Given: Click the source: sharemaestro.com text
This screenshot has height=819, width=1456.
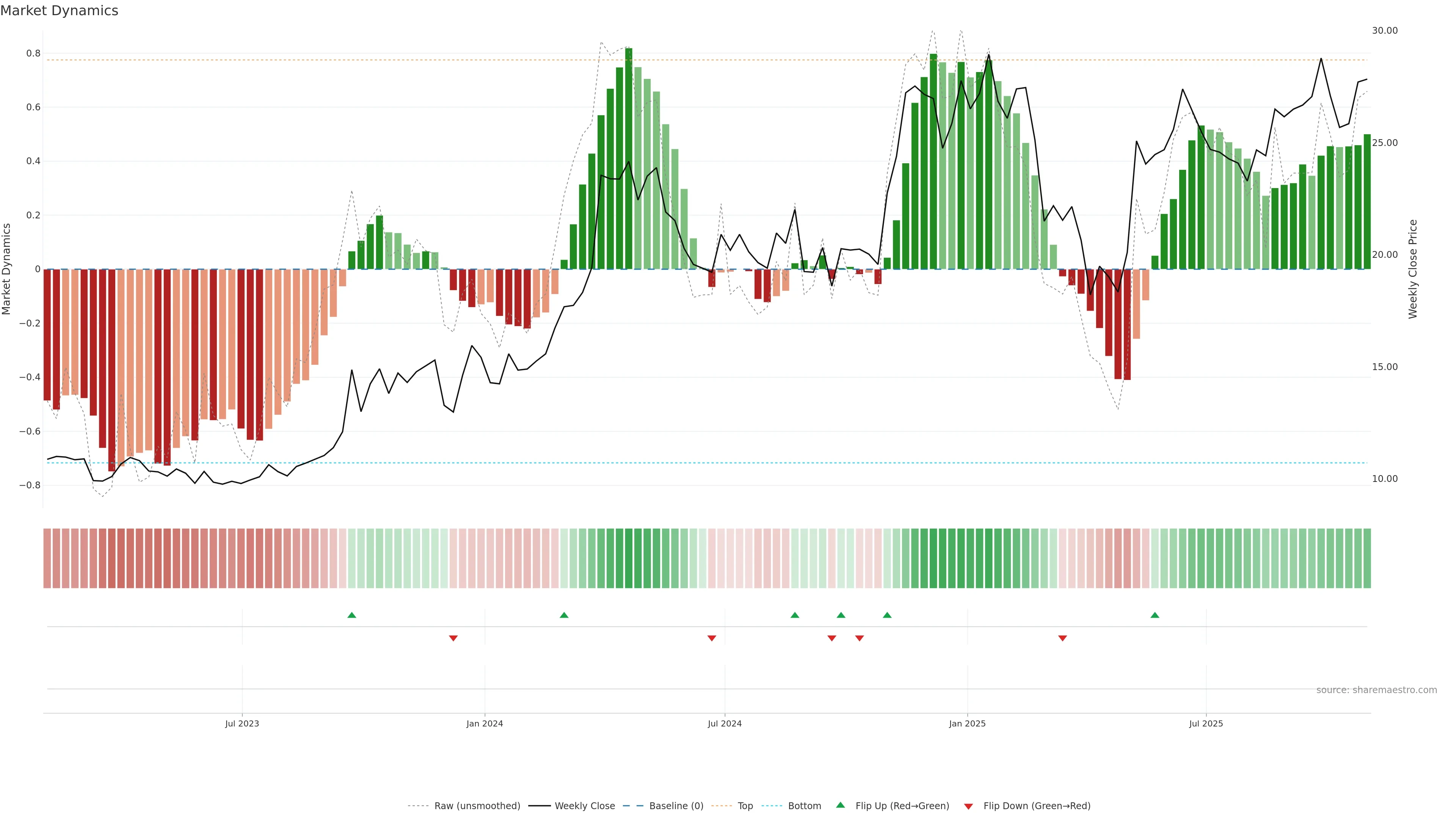Looking at the screenshot, I should (x=1376, y=690).
